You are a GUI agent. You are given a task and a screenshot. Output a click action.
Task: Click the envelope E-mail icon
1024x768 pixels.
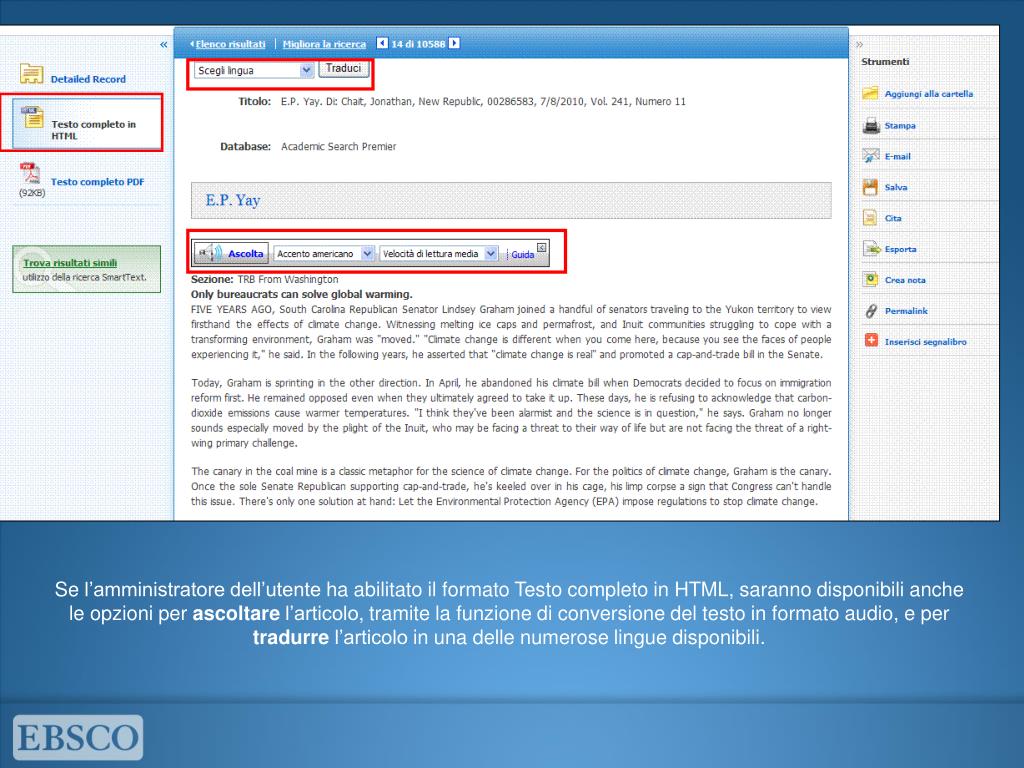[870, 155]
